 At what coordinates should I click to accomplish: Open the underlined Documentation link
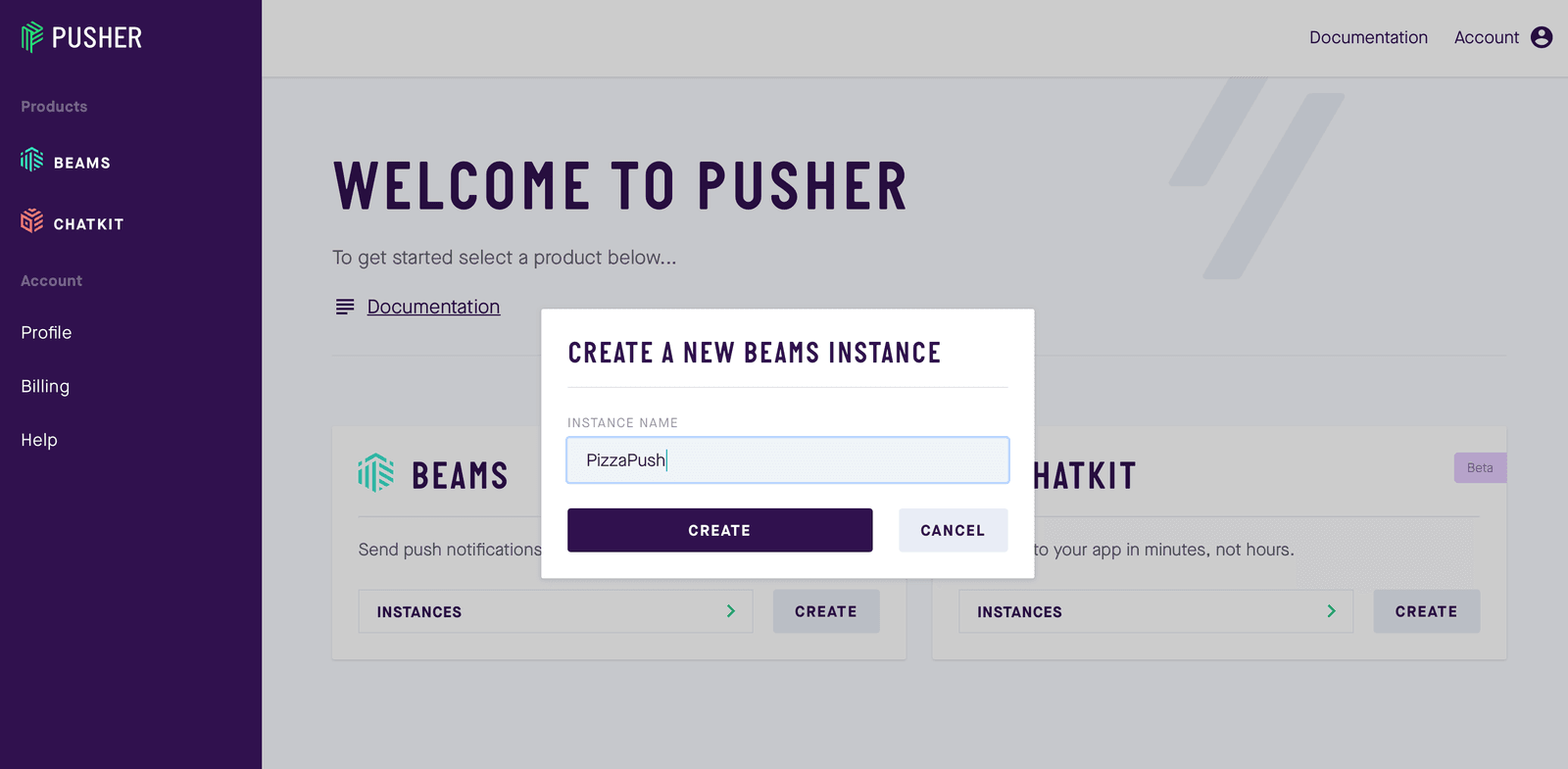[x=433, y=308]
